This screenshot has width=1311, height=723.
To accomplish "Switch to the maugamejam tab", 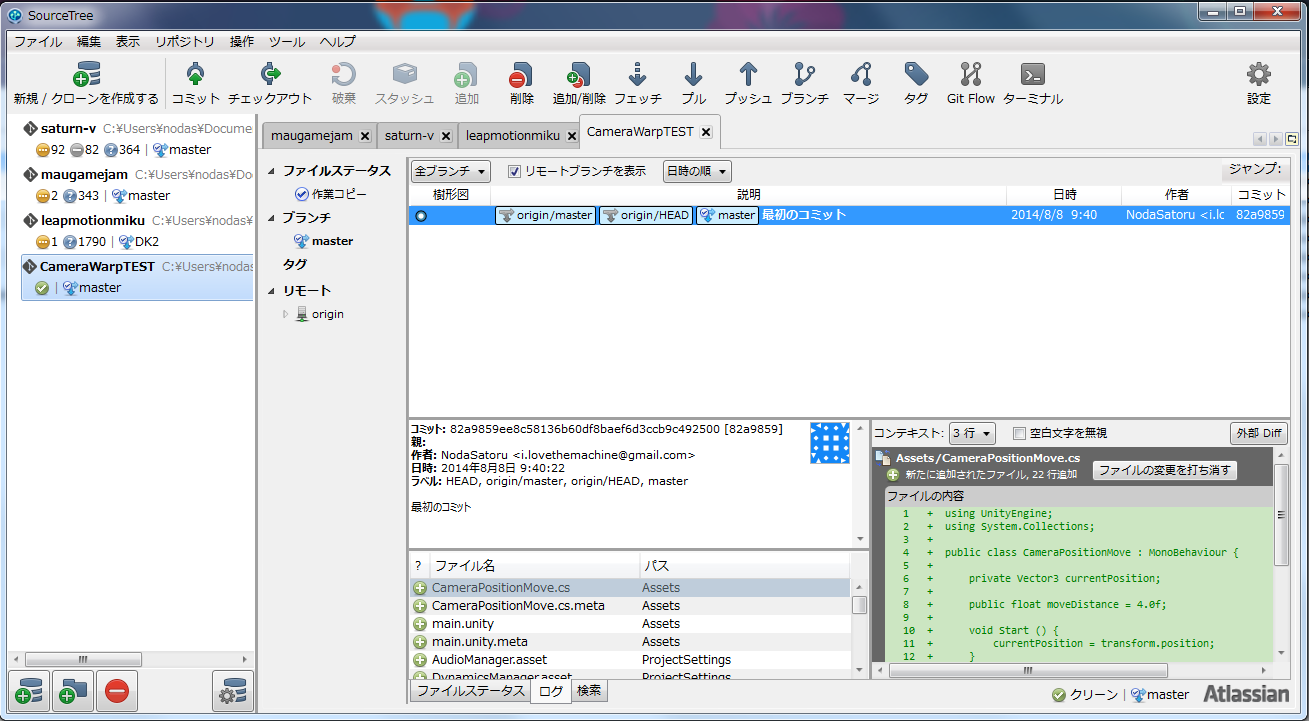I will [x=311, y=135].
